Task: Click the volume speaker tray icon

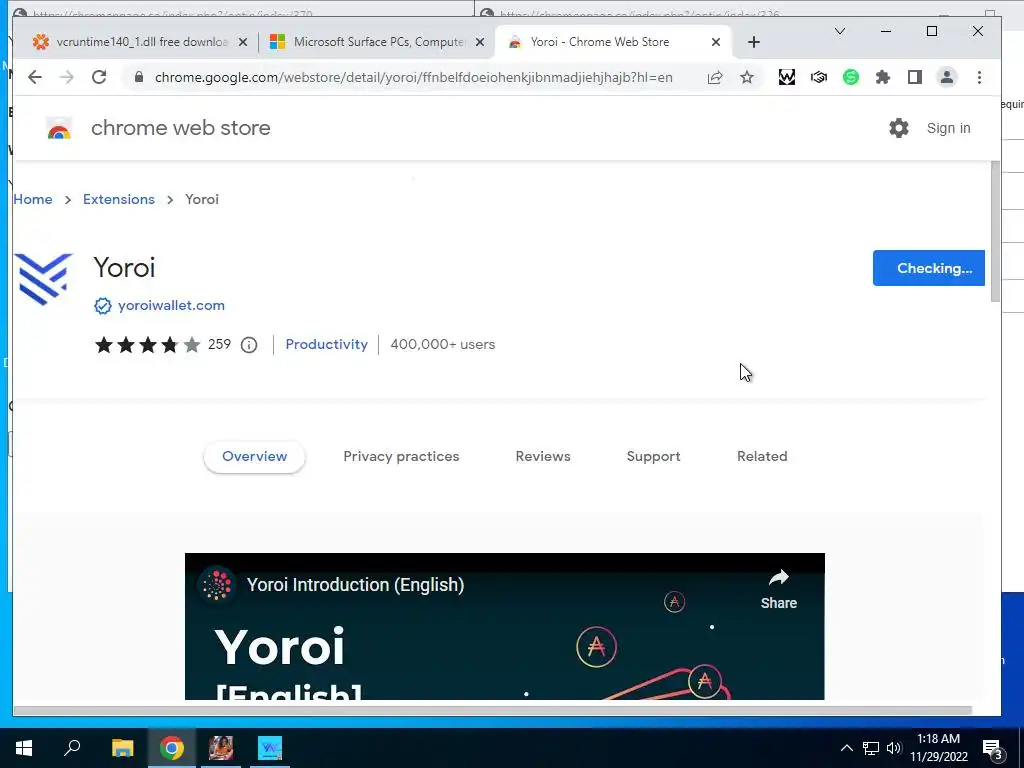Action: [893, 748]
